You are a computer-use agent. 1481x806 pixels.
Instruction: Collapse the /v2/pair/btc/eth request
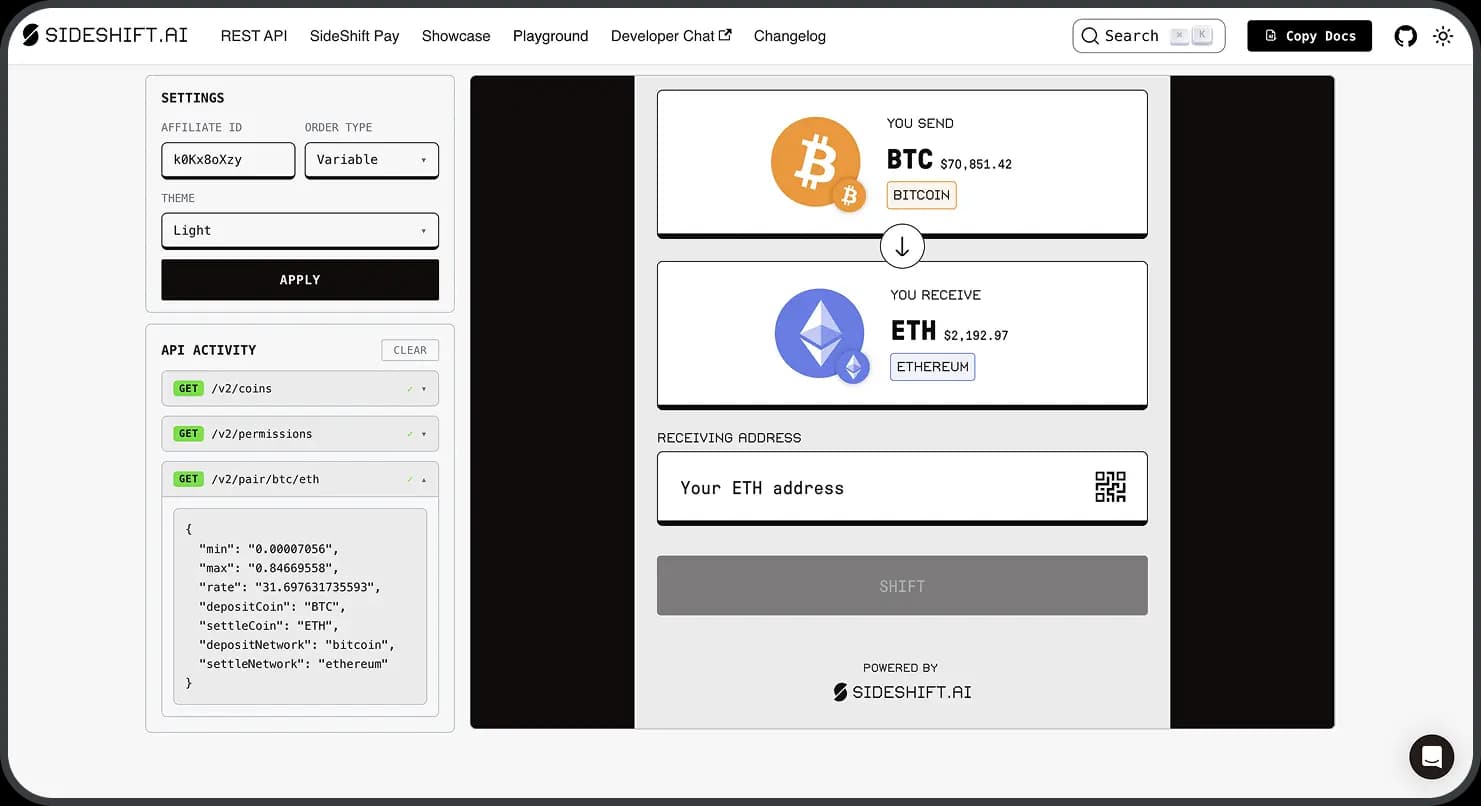[300, 479]
